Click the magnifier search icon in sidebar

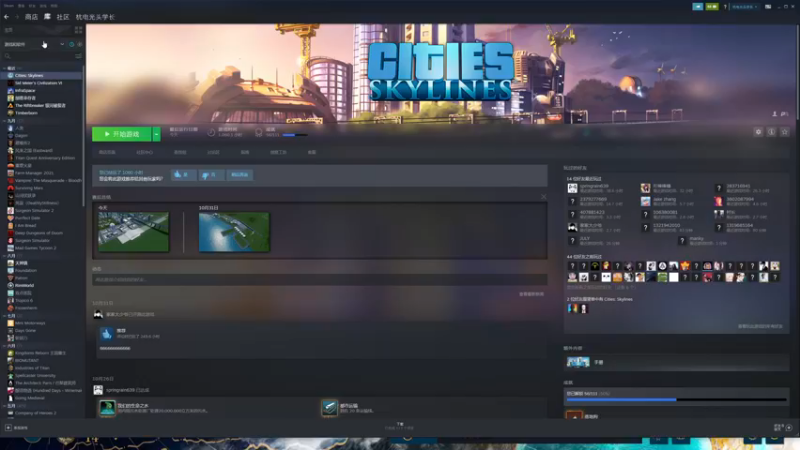click(x=7, y=56)
